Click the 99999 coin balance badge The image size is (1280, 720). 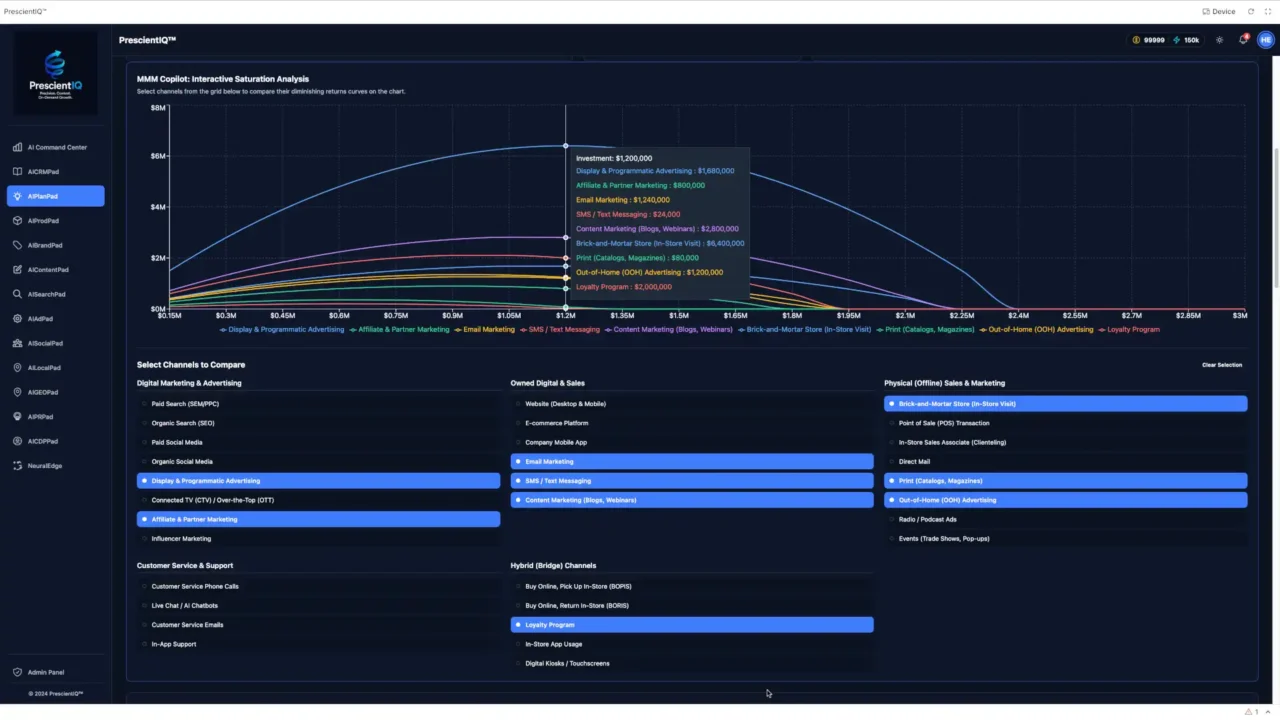click(1148, 40)
